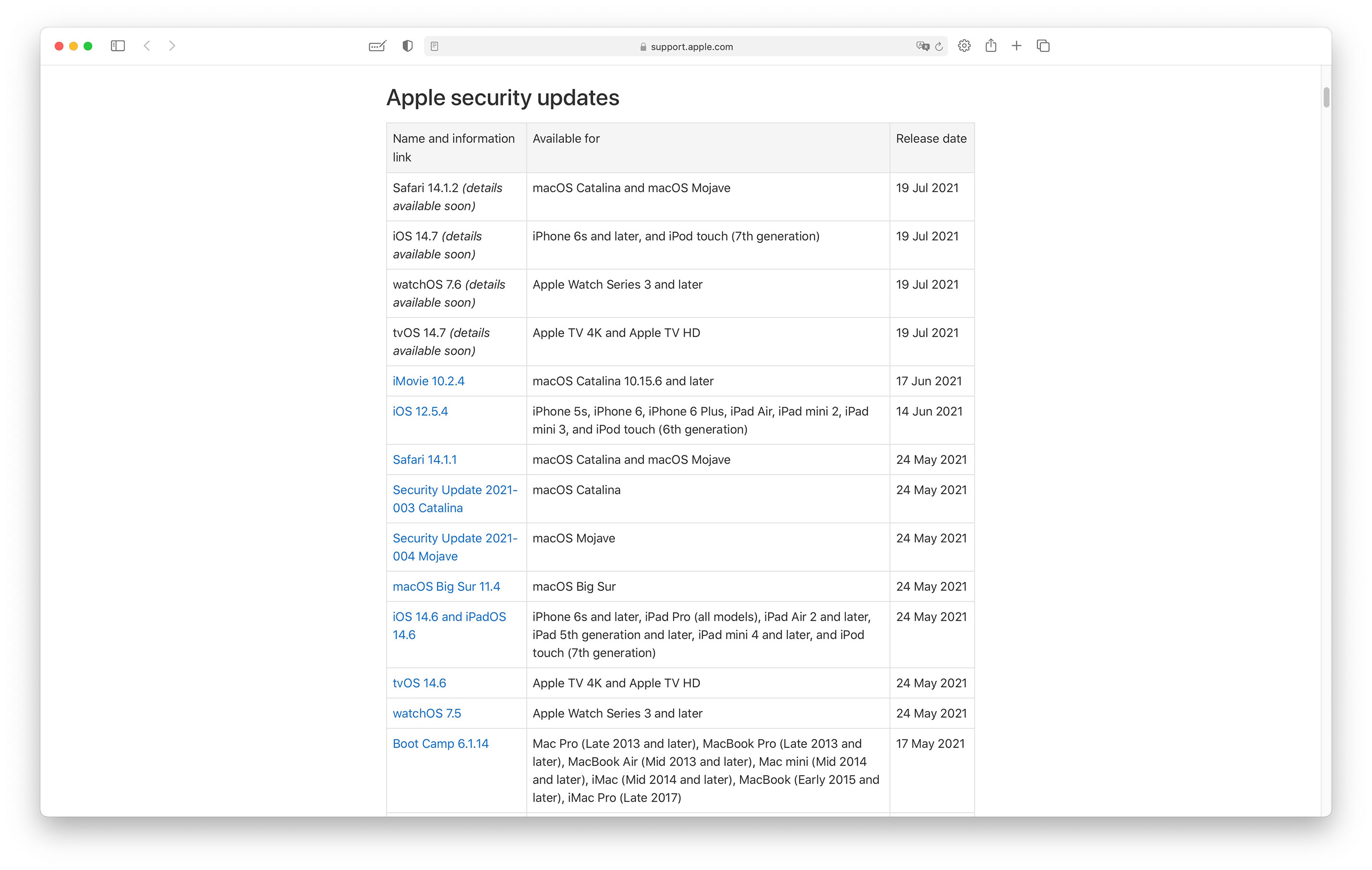The width and height of the screenshot is (1372, 870).
Task: Close the Safari window
Action: 59,46
